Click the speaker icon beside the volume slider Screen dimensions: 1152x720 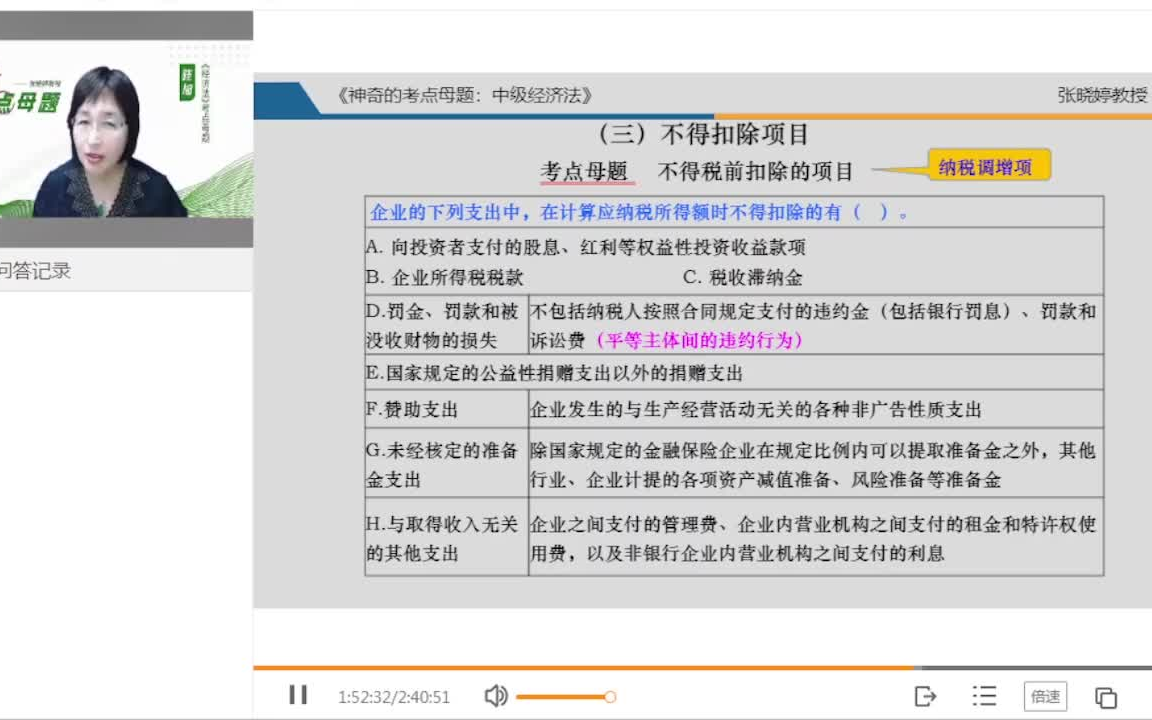click(x=497, y=695)
